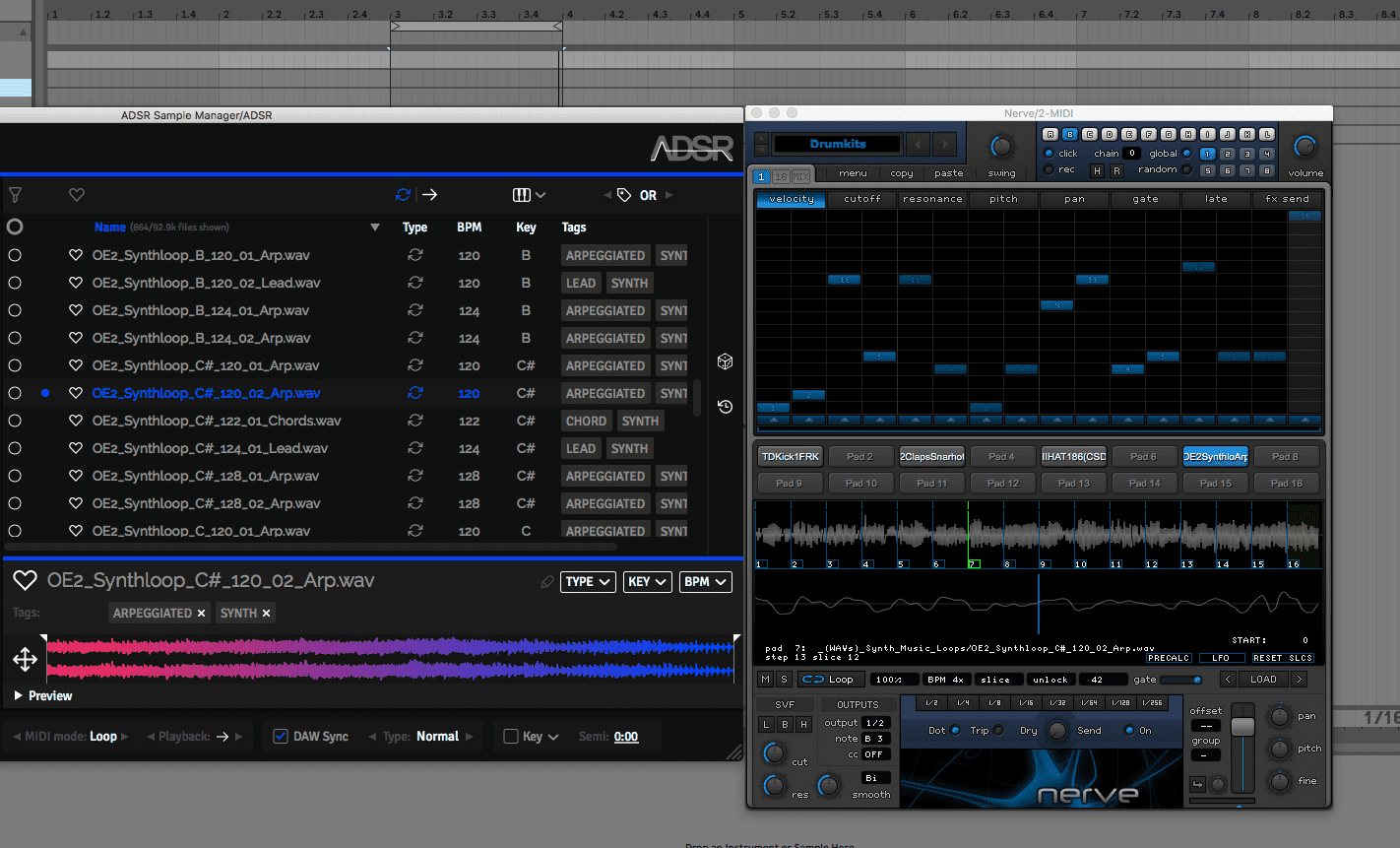Click the random dice icon
Viewport: 1400px width, 848px height.
pos(725,361)
